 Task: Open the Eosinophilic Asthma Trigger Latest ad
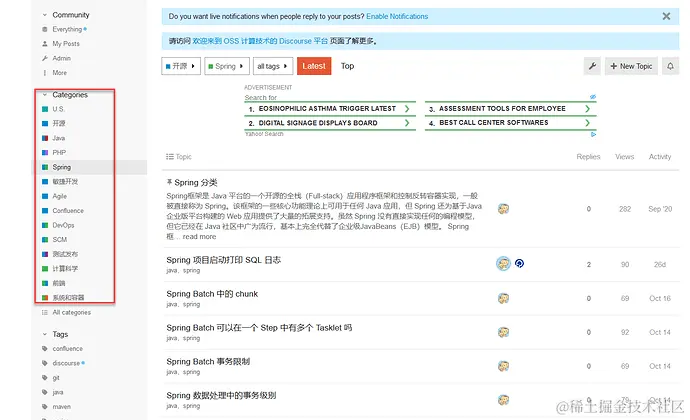pos(330,108)
